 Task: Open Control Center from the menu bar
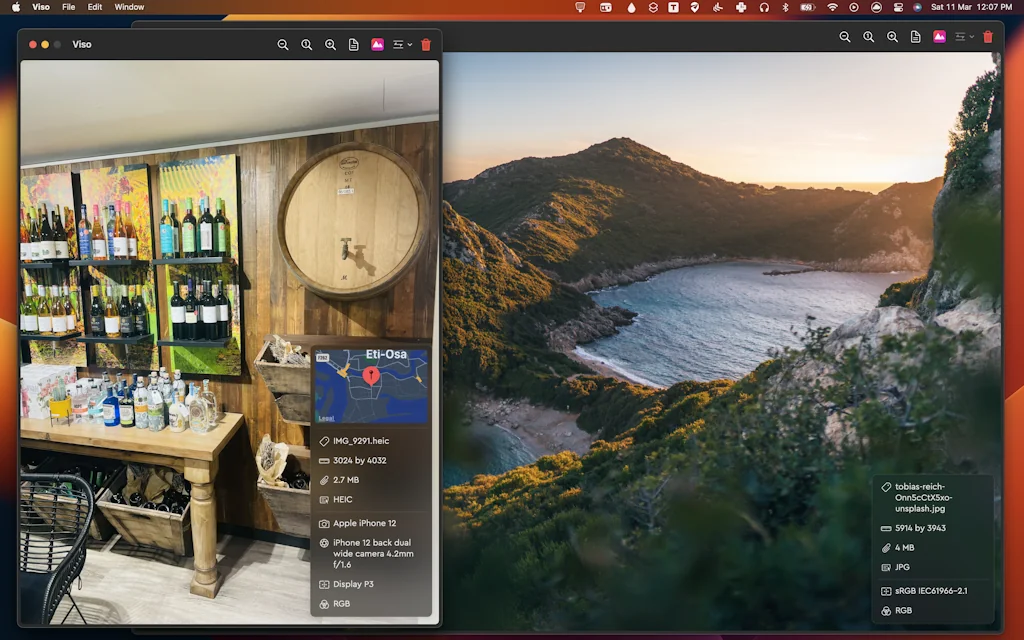point(898,7)
